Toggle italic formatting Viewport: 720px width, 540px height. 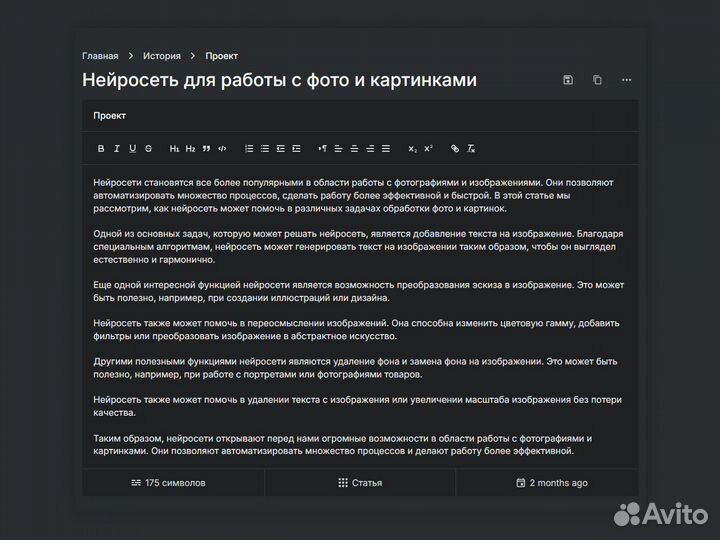pos(117,148)
